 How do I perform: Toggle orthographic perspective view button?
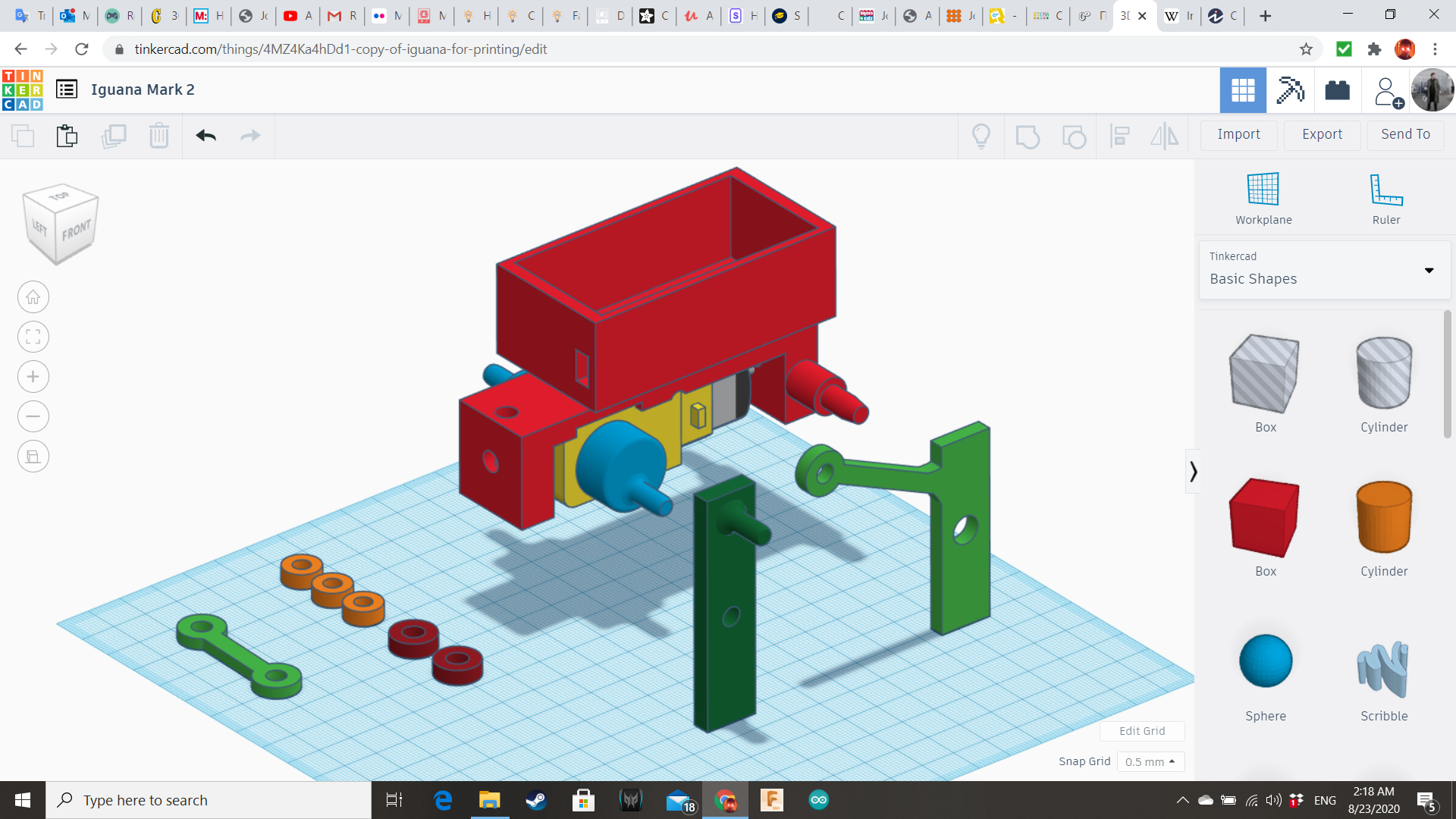tap(33, 457)
